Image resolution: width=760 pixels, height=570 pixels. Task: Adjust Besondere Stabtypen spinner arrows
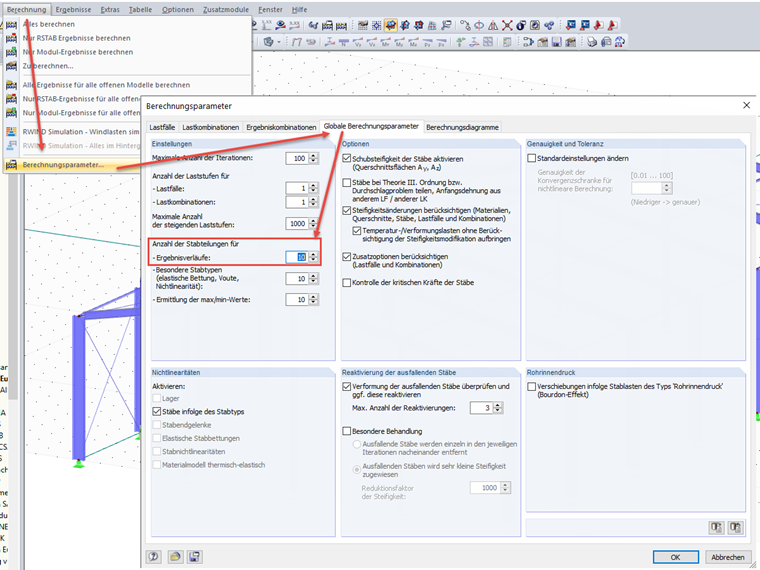click(314, 279)
